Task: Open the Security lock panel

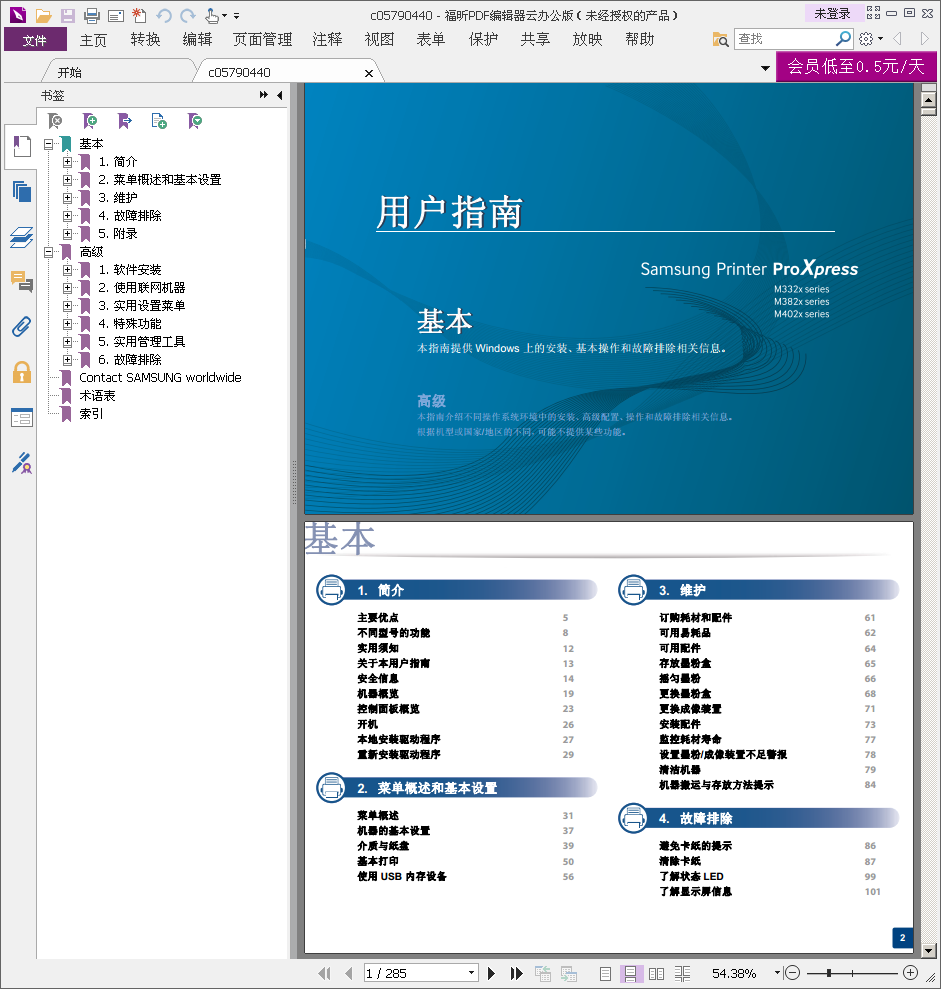Action: click(21, 372)
